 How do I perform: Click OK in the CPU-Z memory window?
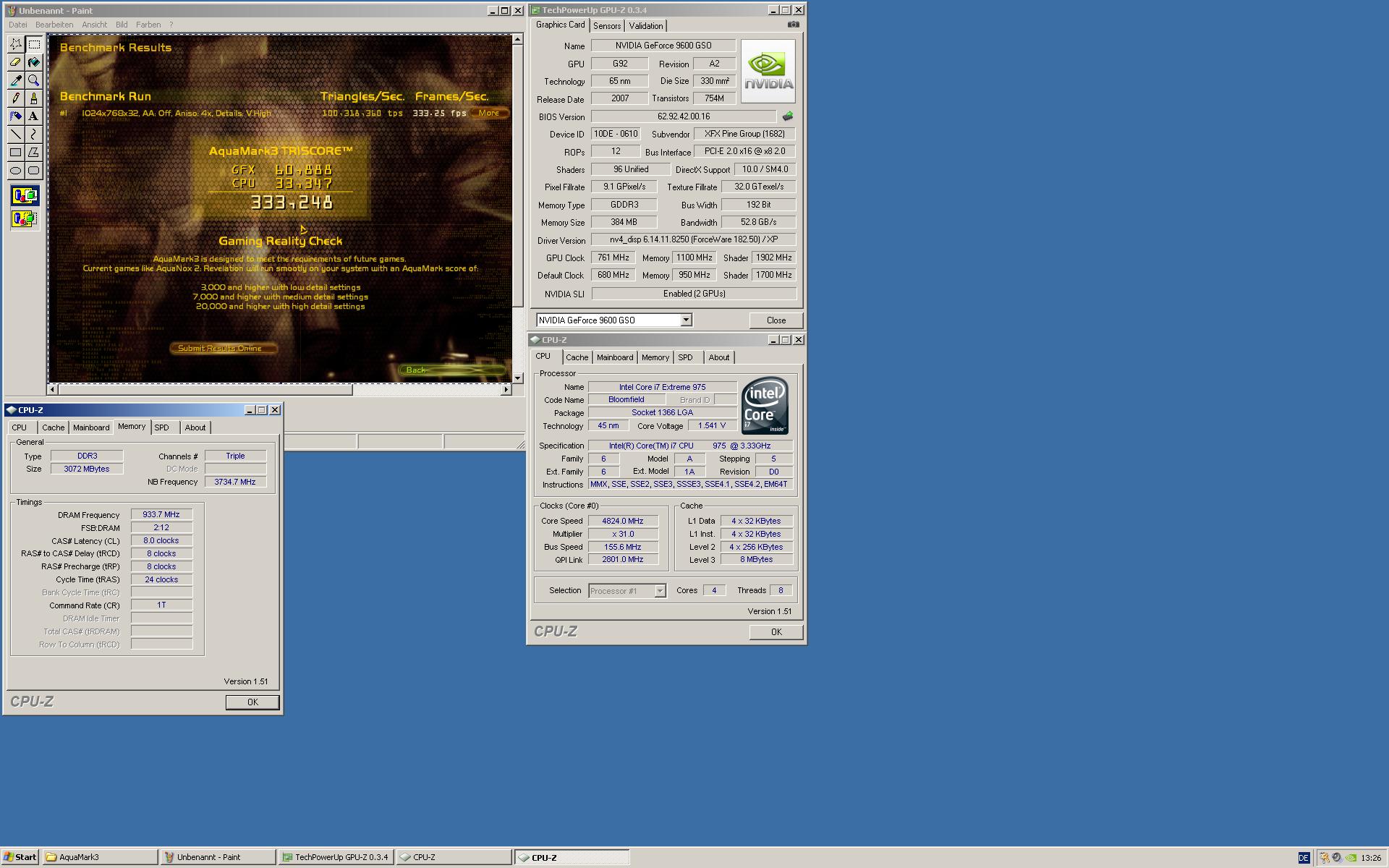click(x=252, y=702)
